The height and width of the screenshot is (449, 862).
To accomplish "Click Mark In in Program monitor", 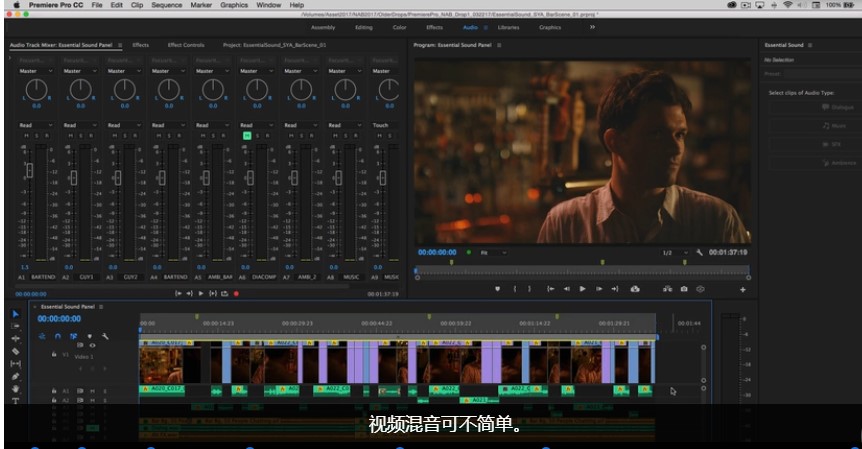I will pos(515,289).
